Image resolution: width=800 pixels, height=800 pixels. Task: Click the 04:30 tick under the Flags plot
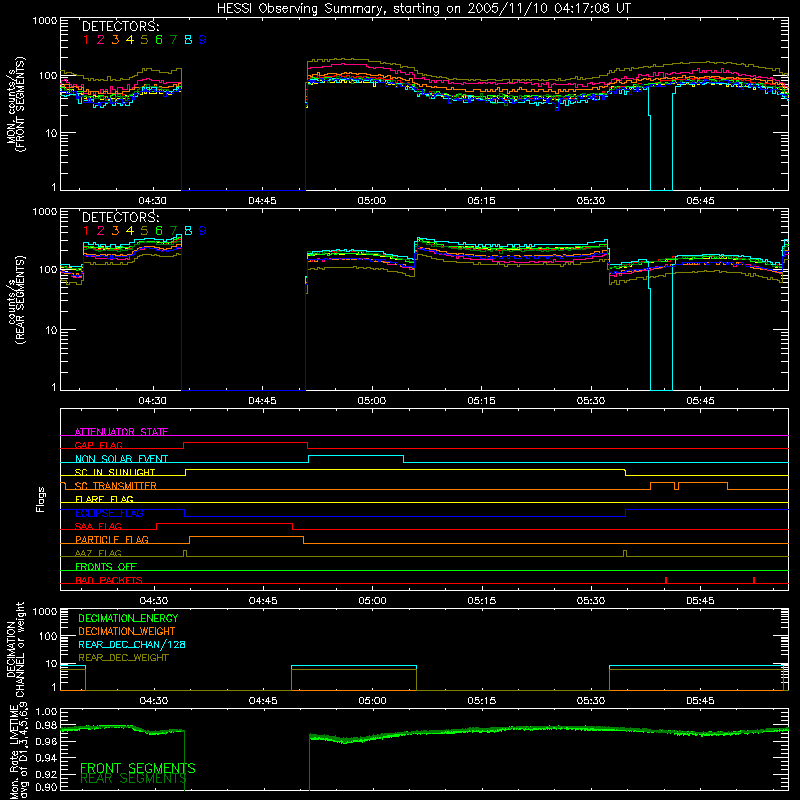pos(154,601)
